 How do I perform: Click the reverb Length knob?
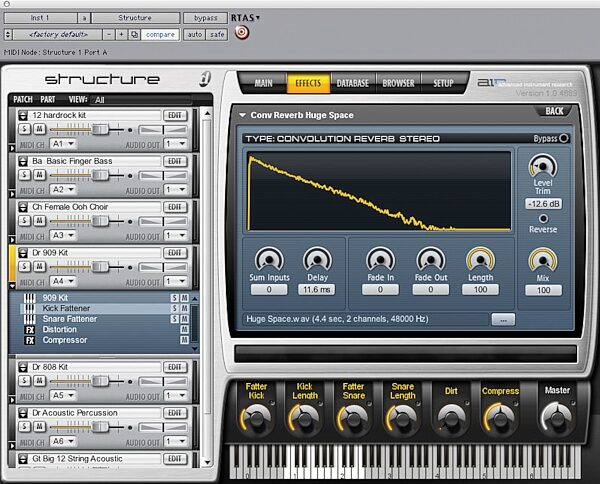(x=480, y=260)
